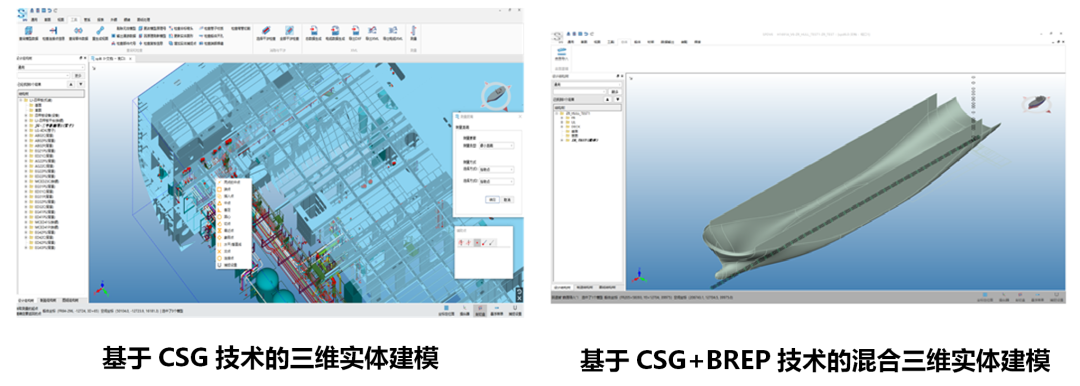Image resolution: width=1080 pixels, height=386 pixels.
Task: Switch to the middle bottom tab of CSG+BREP tree panel
Action: [585, 287]
